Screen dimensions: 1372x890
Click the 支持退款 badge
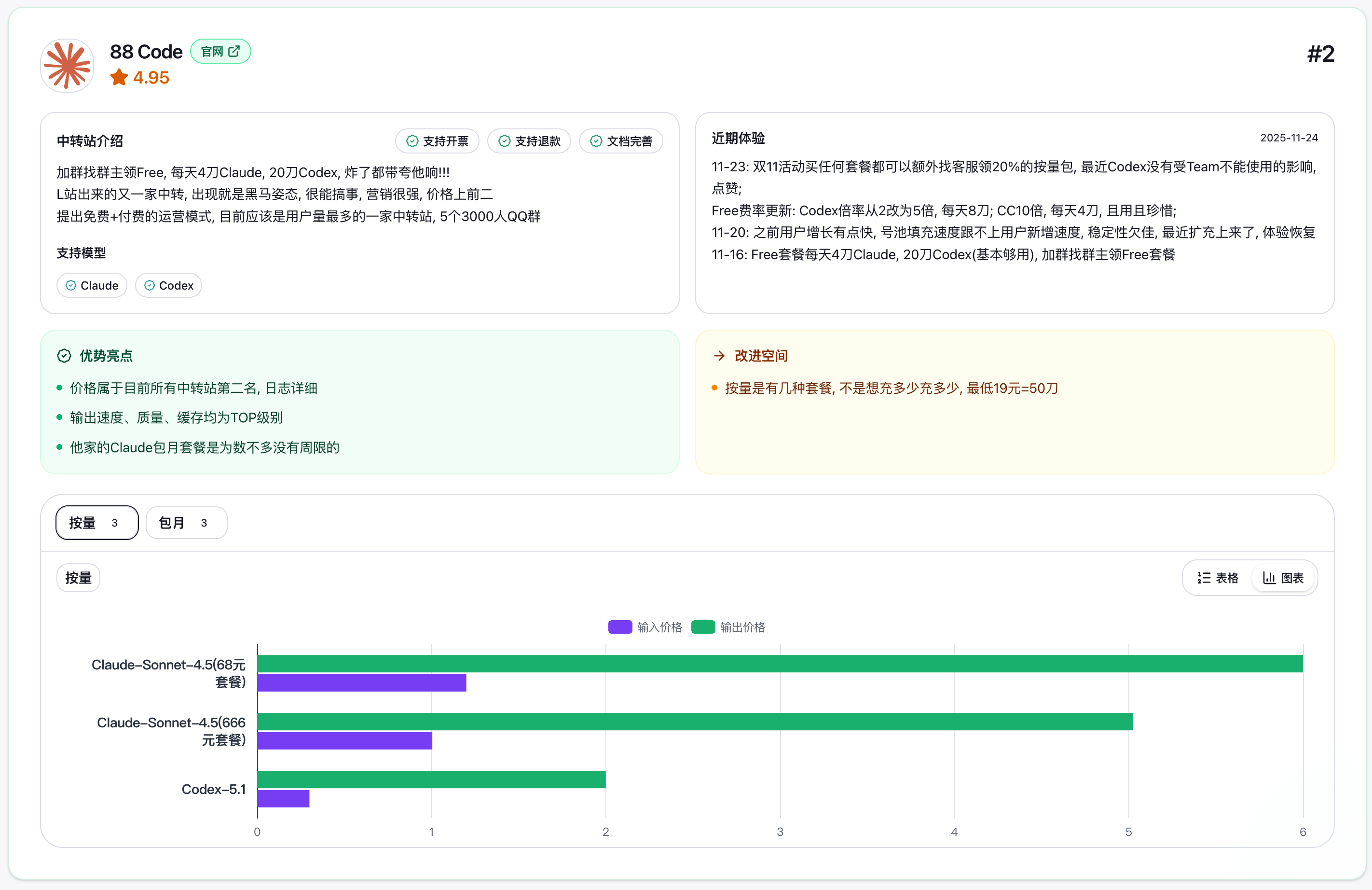[529, 141]
